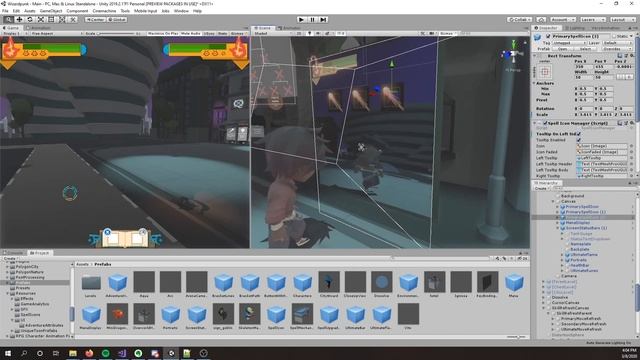The height and width of the screenshot is (360, 640).
Task: Open the GameObject menu
Action: [51, 11]
